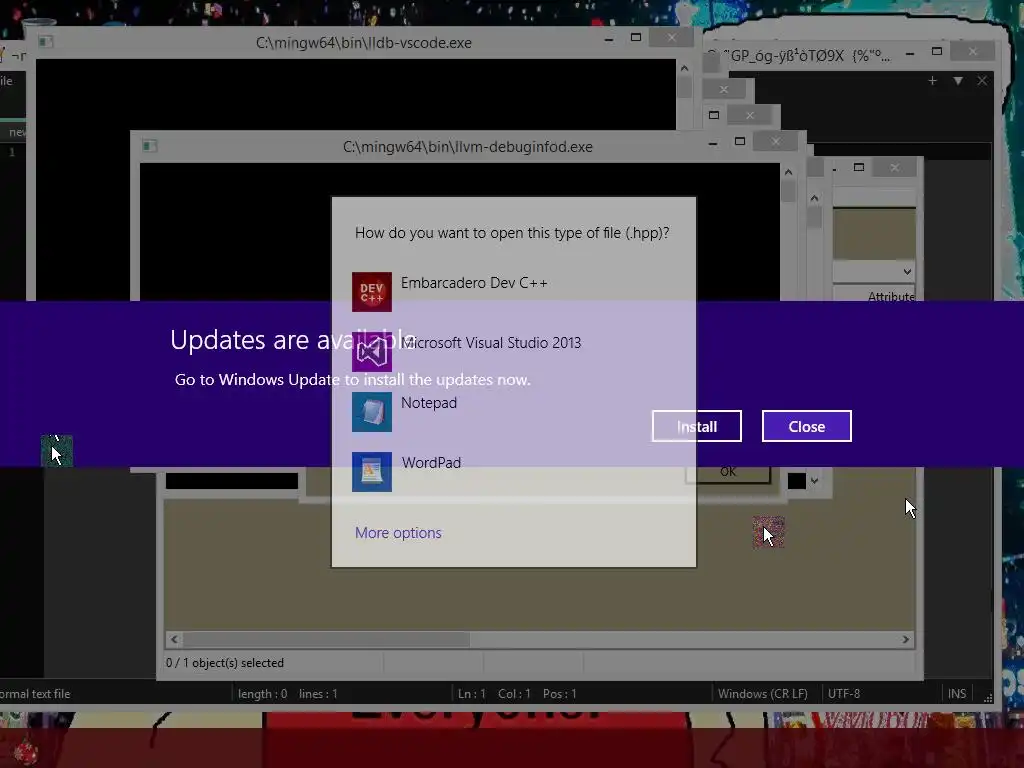Click UTF-8 encoding in status bar
The image size is (1024, 768).
[844, 694]
